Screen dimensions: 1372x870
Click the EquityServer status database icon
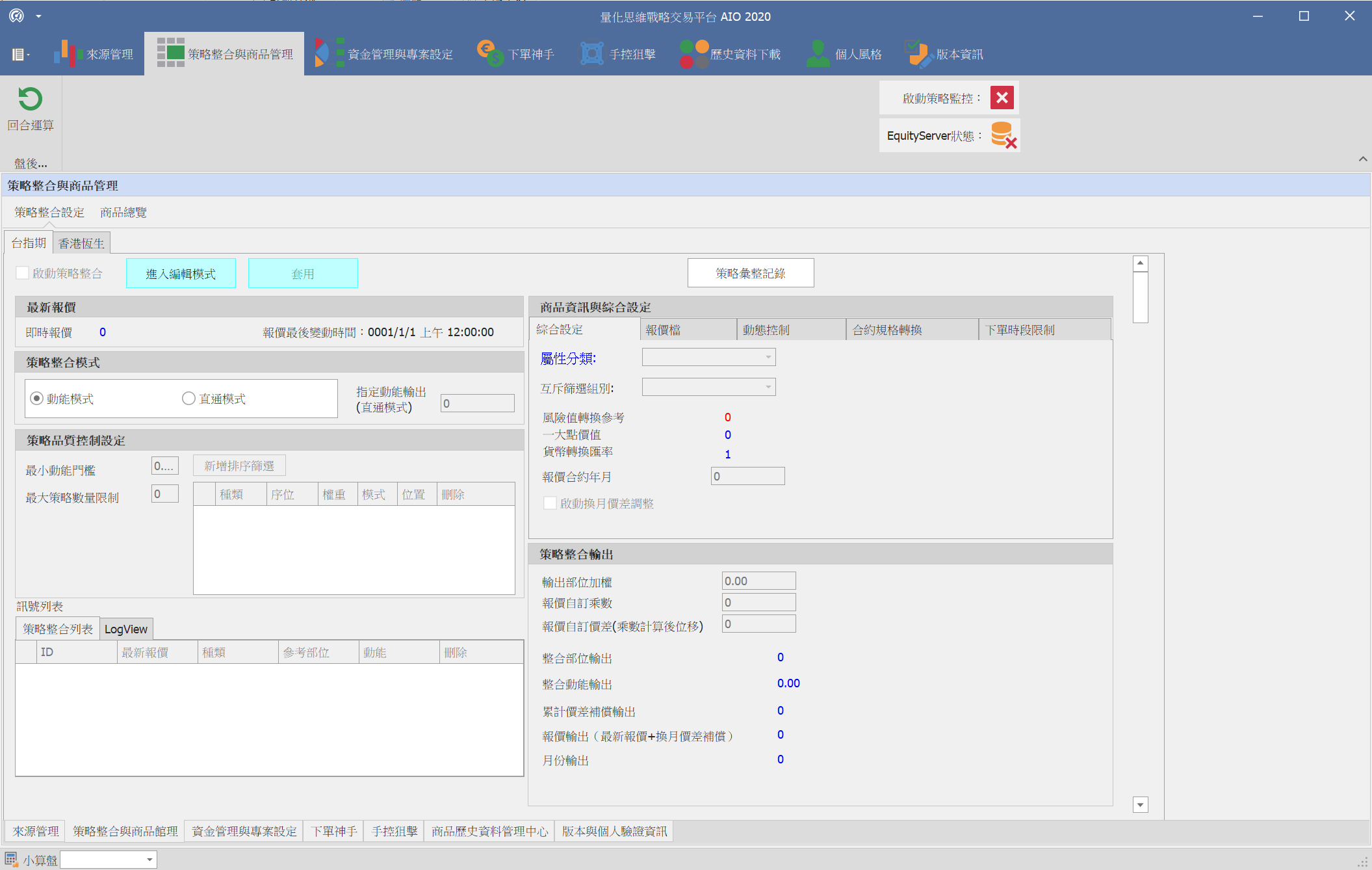1003,135
